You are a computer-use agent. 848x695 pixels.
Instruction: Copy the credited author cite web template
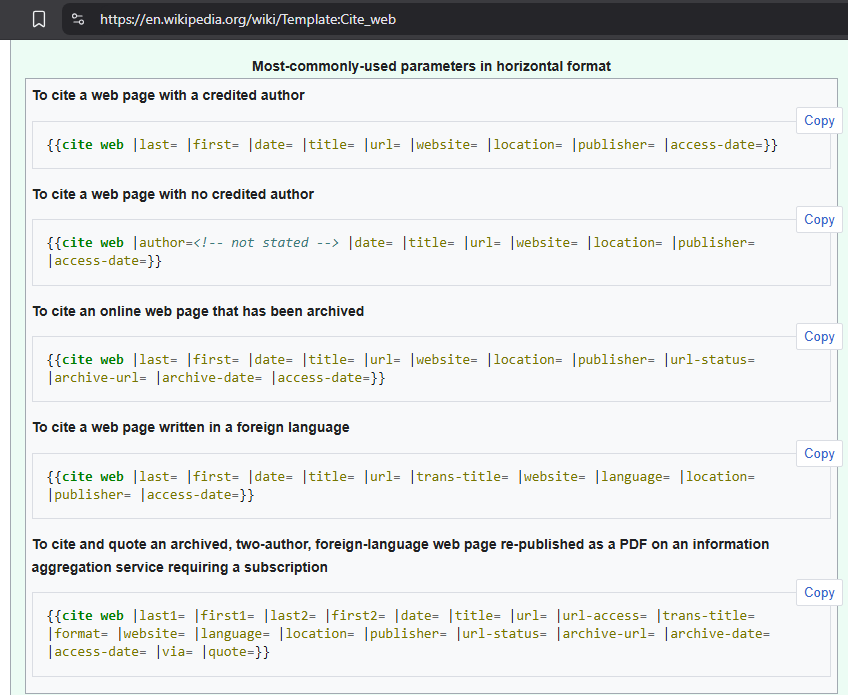819,121
